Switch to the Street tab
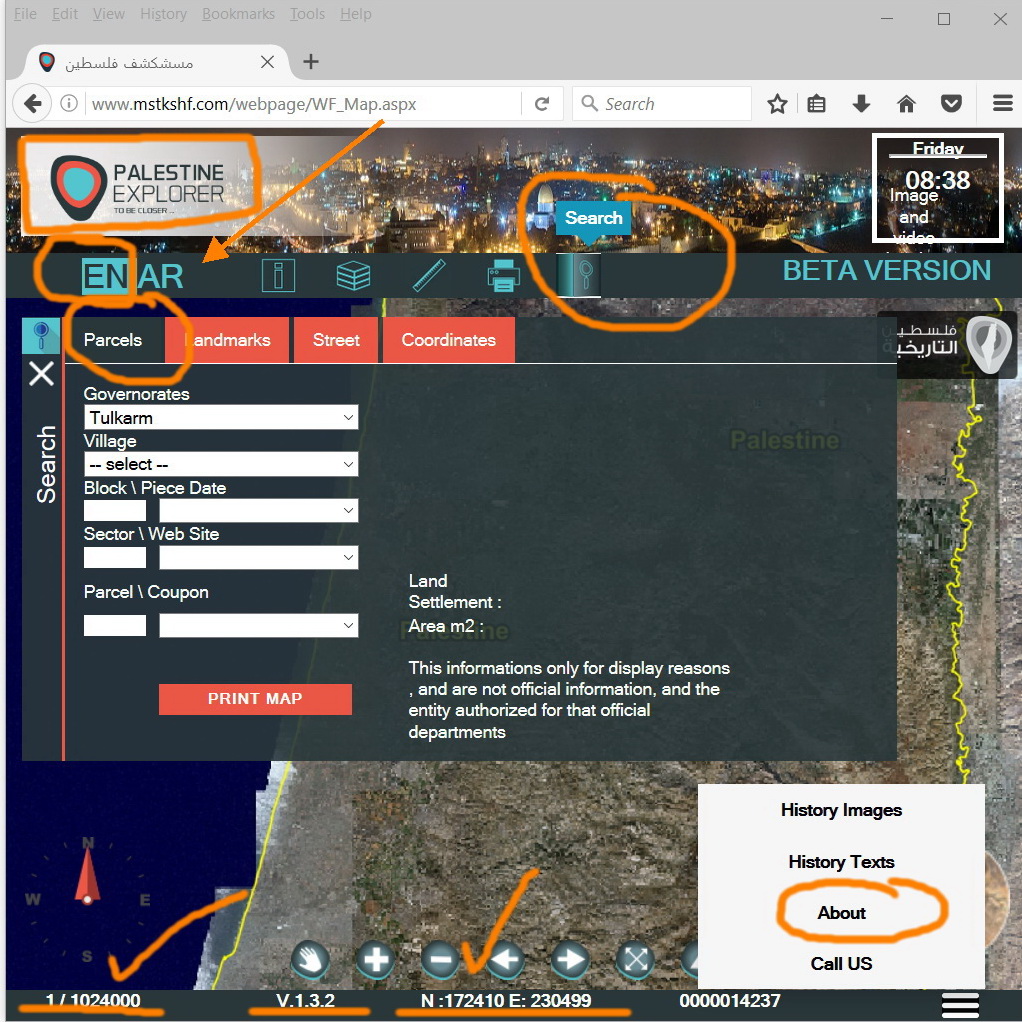 coord(336,340)
